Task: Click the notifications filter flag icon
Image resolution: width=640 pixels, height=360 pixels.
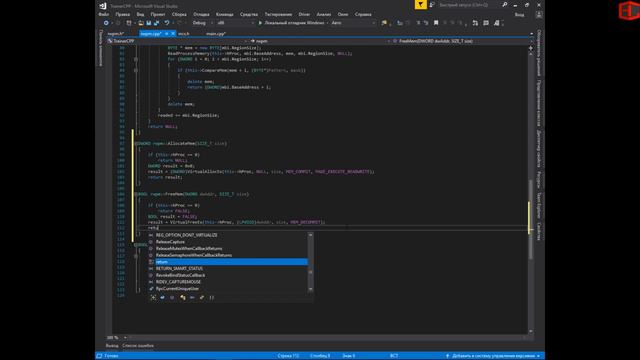Action: coord(420,5)
